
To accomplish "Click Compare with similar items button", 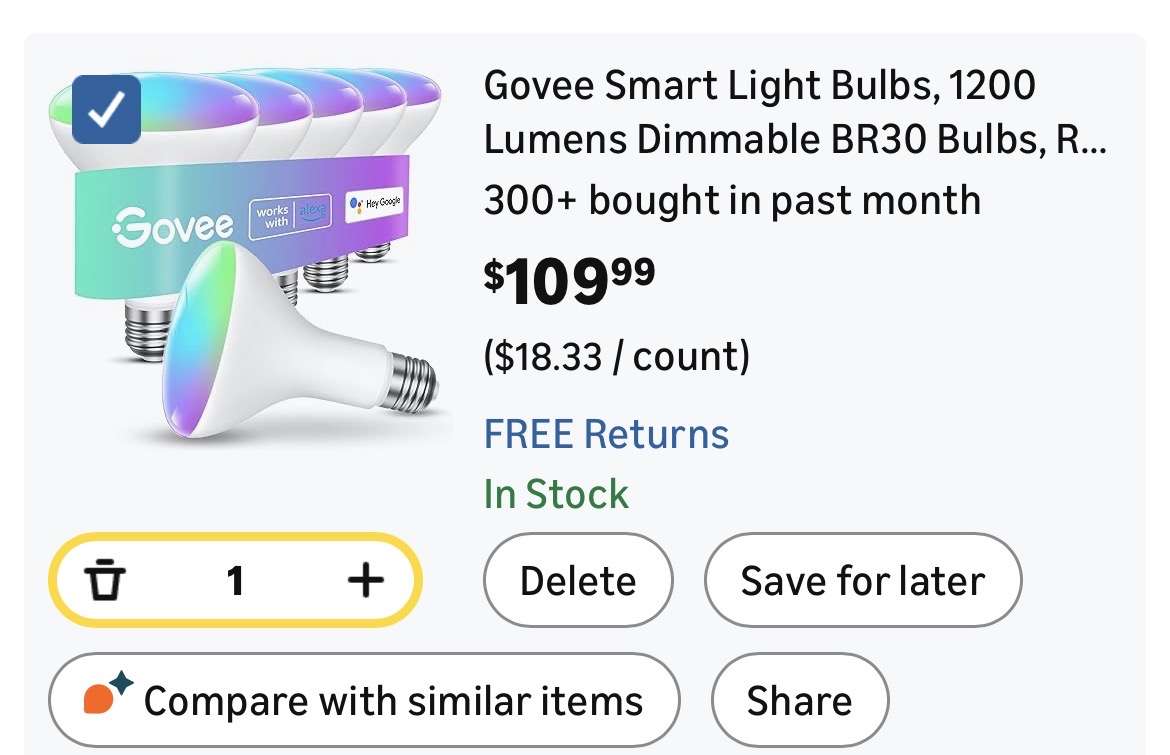I will click(365, 700).
